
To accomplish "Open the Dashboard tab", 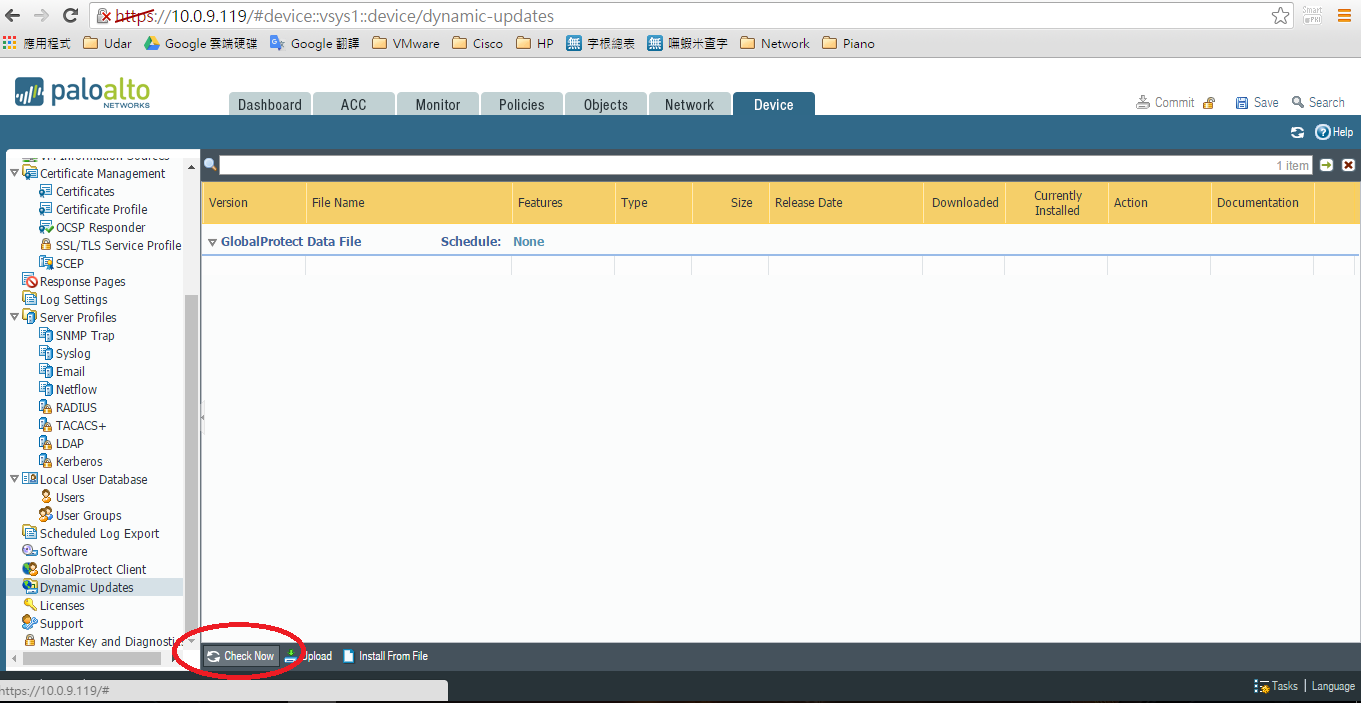I will pyautogui.click(x=269, y=104).
